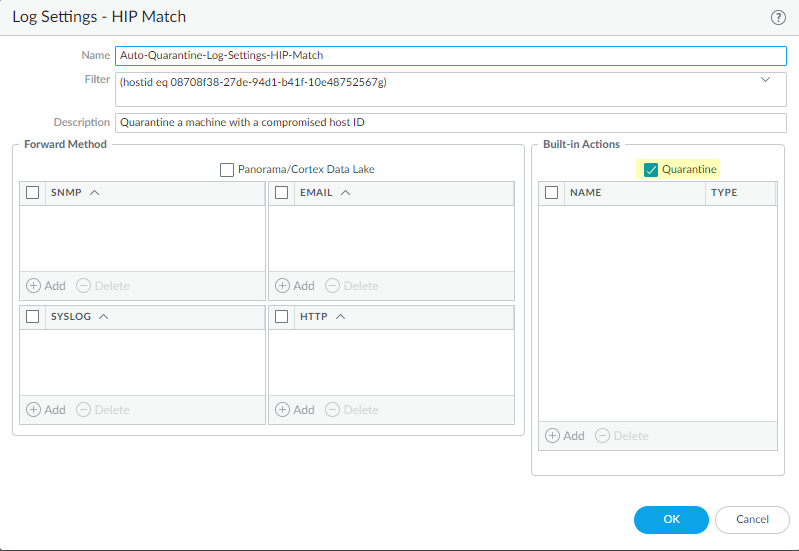Click into the Name input field
The height and width of the screenshot is (551, 799).
pos(450,56)
